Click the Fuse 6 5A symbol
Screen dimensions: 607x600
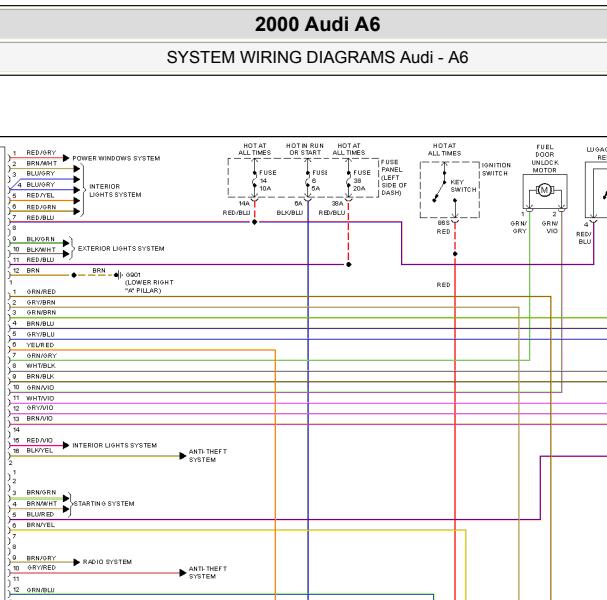[x=308, y=181]
